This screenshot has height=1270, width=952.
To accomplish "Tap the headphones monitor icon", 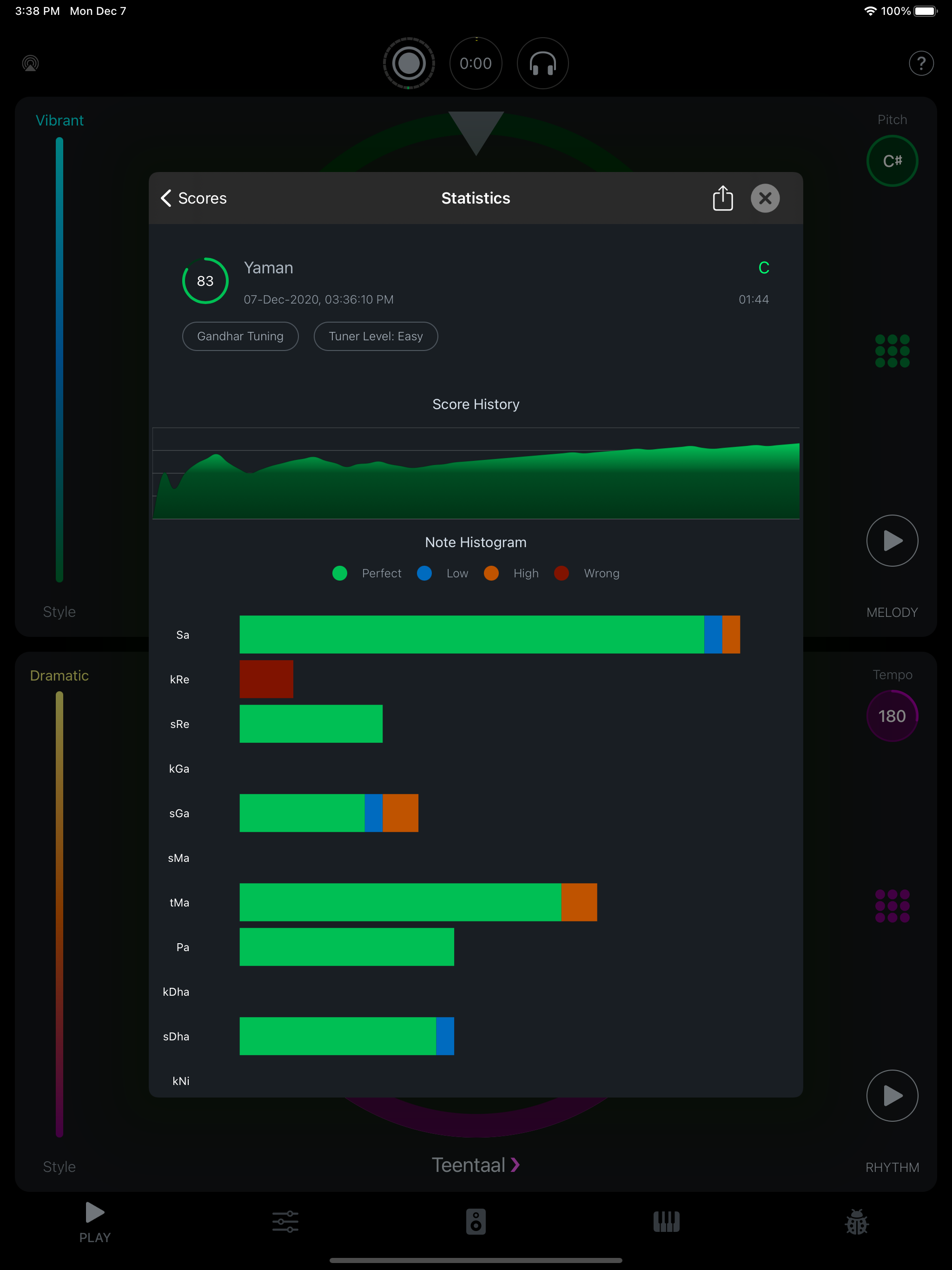I will coord(542,63).
